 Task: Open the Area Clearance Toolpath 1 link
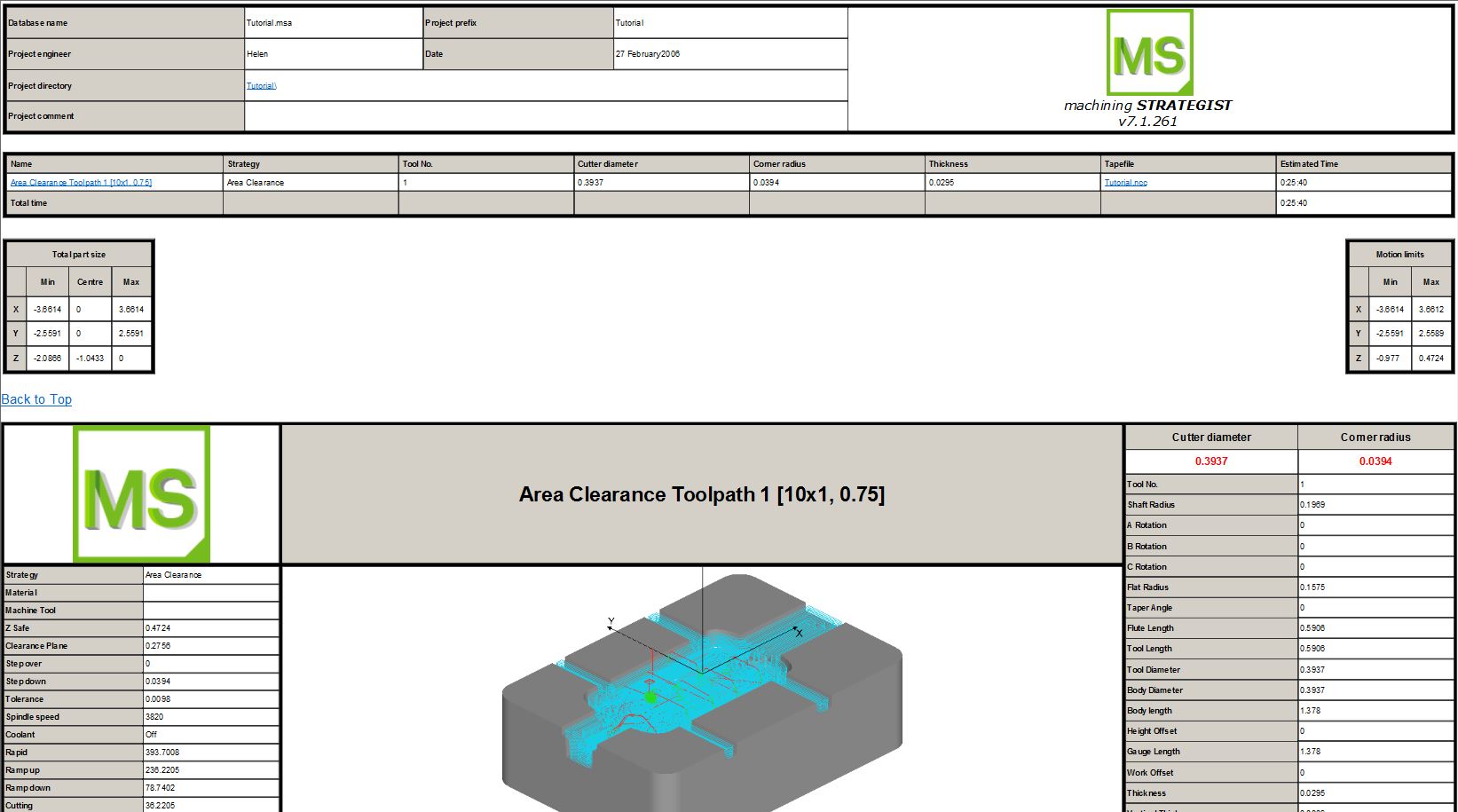[81, 183]
